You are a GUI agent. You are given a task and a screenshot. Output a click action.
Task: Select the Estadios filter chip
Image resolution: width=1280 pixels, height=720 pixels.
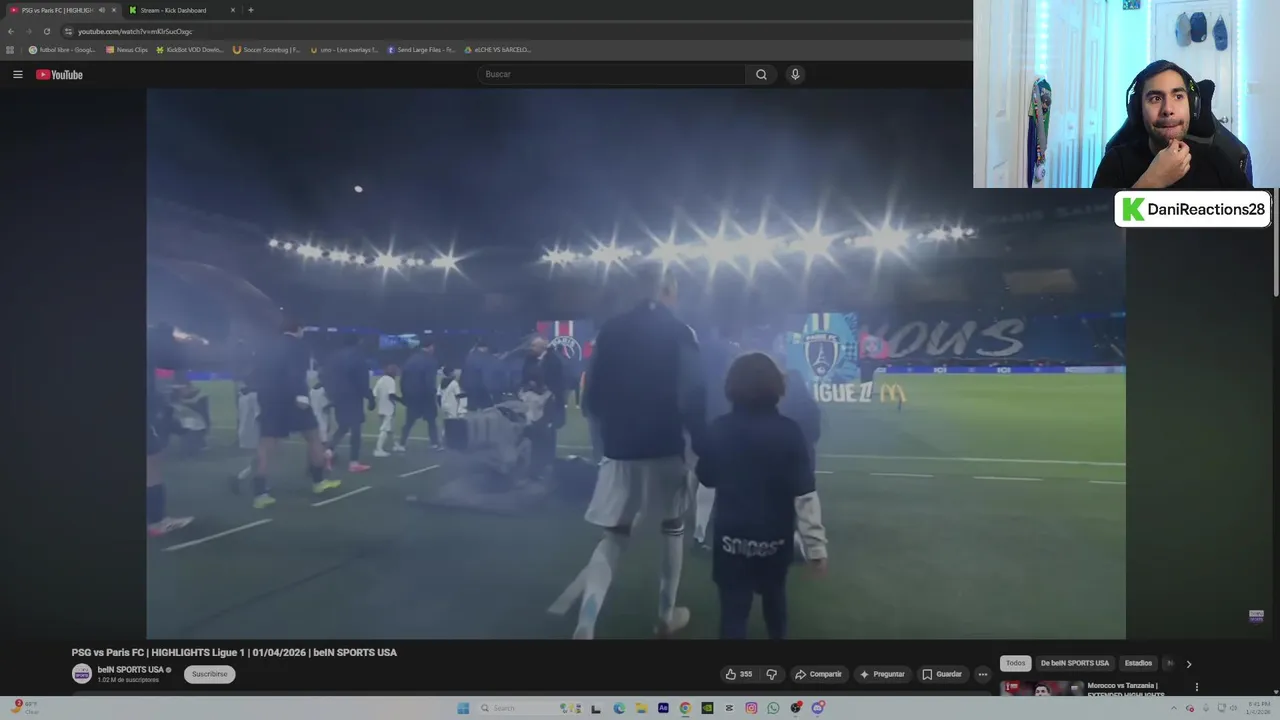pyautogui.click(x=1138, y=663)
